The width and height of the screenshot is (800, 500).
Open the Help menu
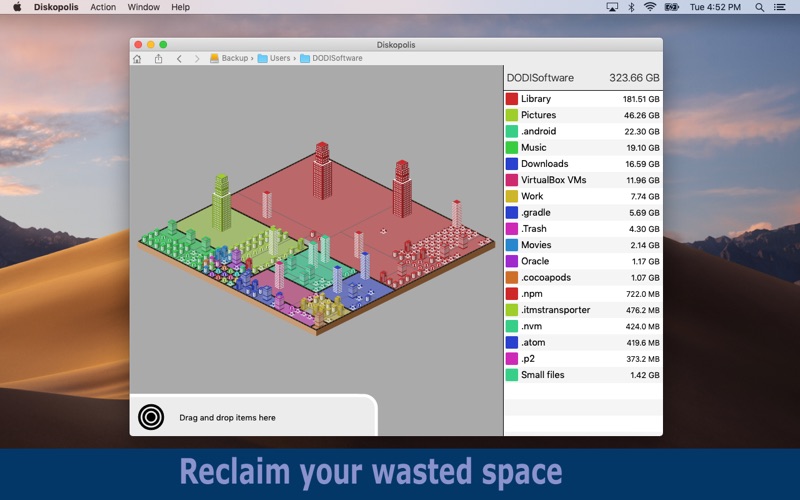[180, 7]
